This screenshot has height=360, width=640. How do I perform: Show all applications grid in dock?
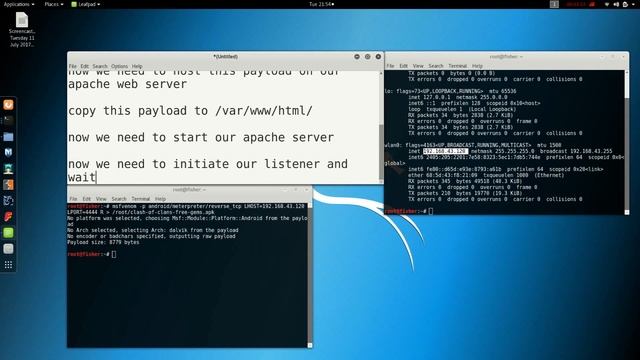click(8, 265)
